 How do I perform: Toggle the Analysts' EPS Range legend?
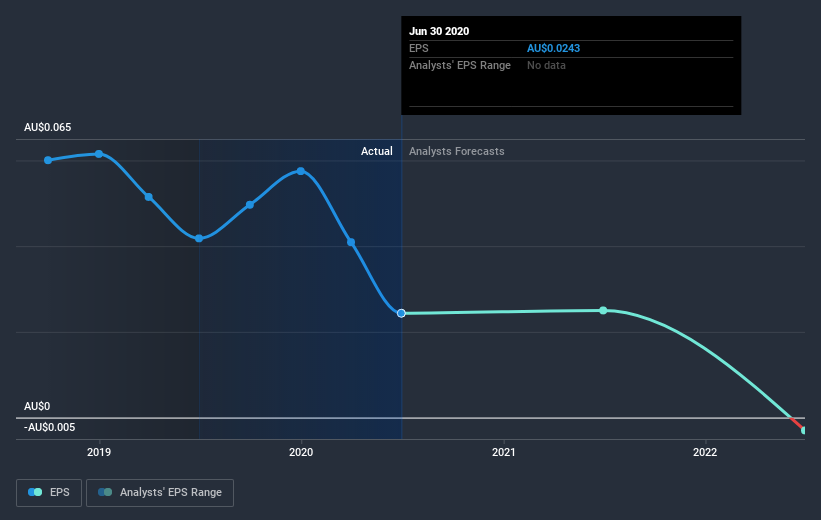[160, 492]
